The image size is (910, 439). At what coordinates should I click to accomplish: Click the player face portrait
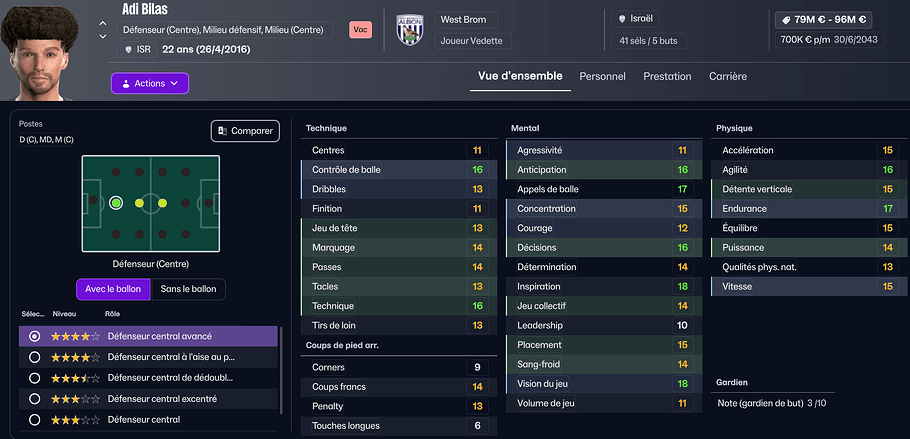(39, 51)
